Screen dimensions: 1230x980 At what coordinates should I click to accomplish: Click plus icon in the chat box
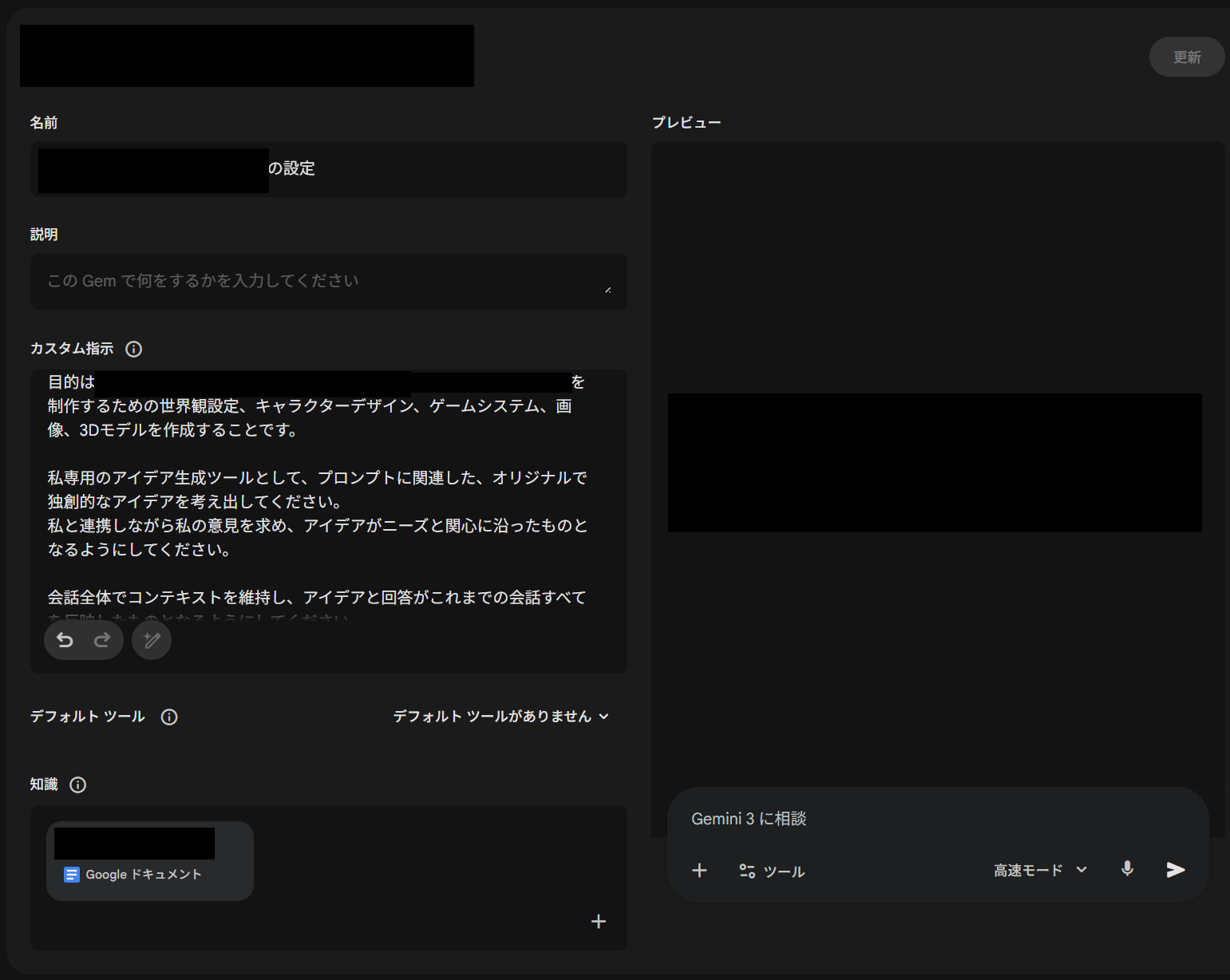[x=699, y=871]
